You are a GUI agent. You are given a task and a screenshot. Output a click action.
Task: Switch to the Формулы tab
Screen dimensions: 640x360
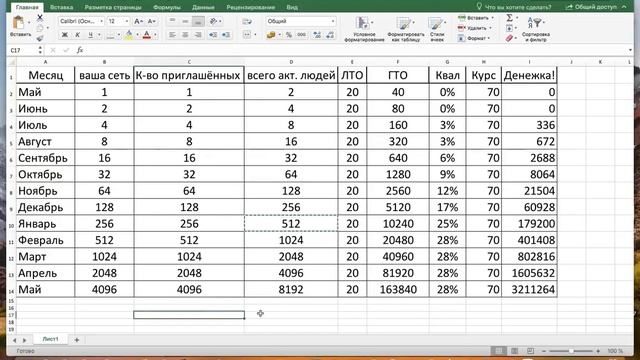point(167,7)
